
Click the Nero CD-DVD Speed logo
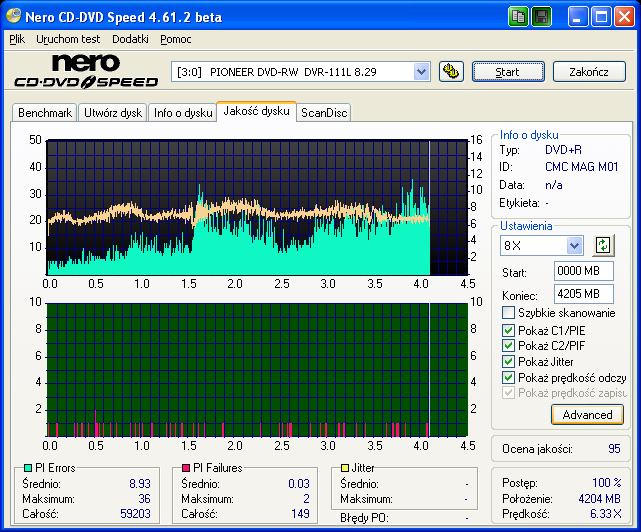tap(86, 71)
